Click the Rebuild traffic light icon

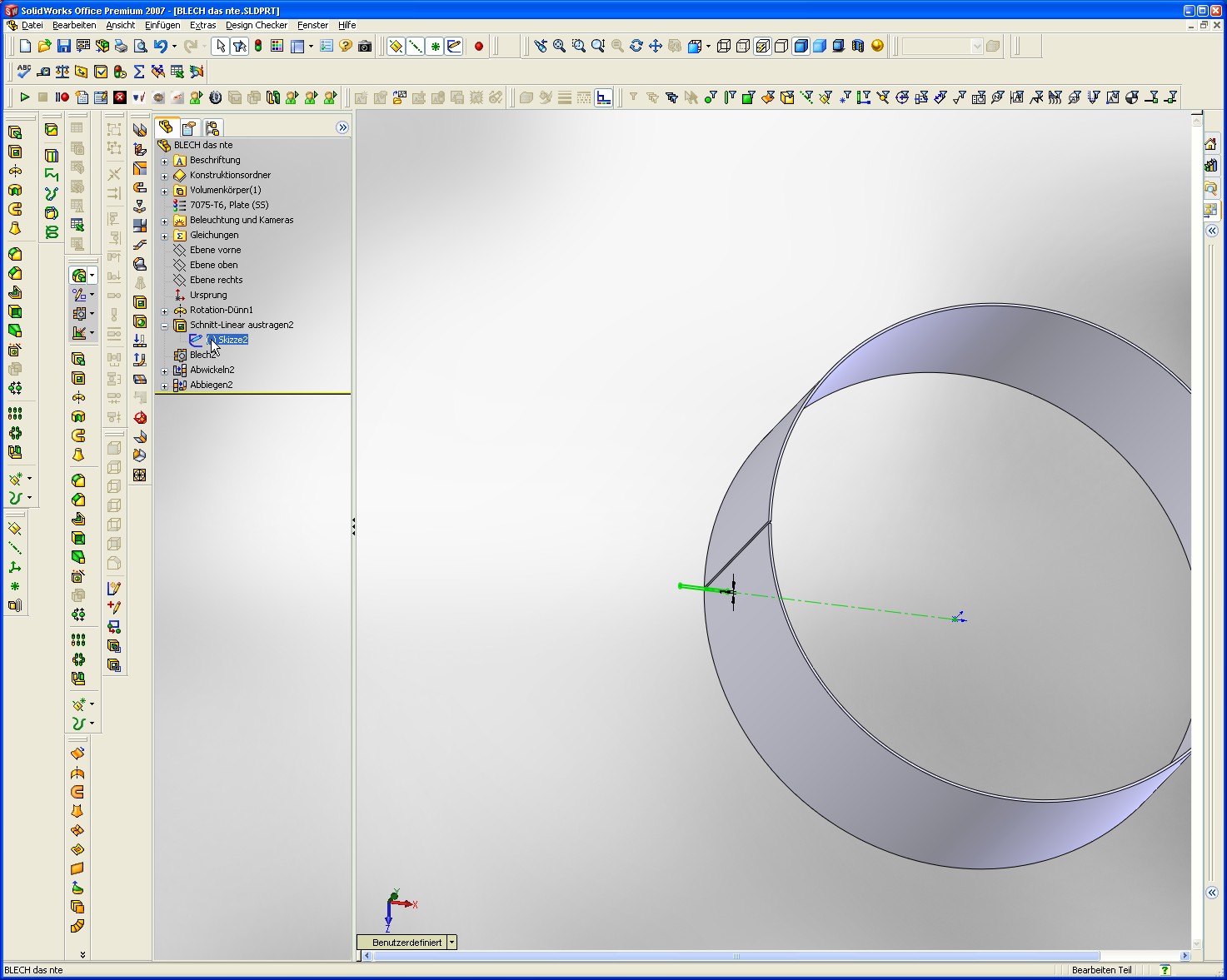pyautogui.click(x=258, y=47)
